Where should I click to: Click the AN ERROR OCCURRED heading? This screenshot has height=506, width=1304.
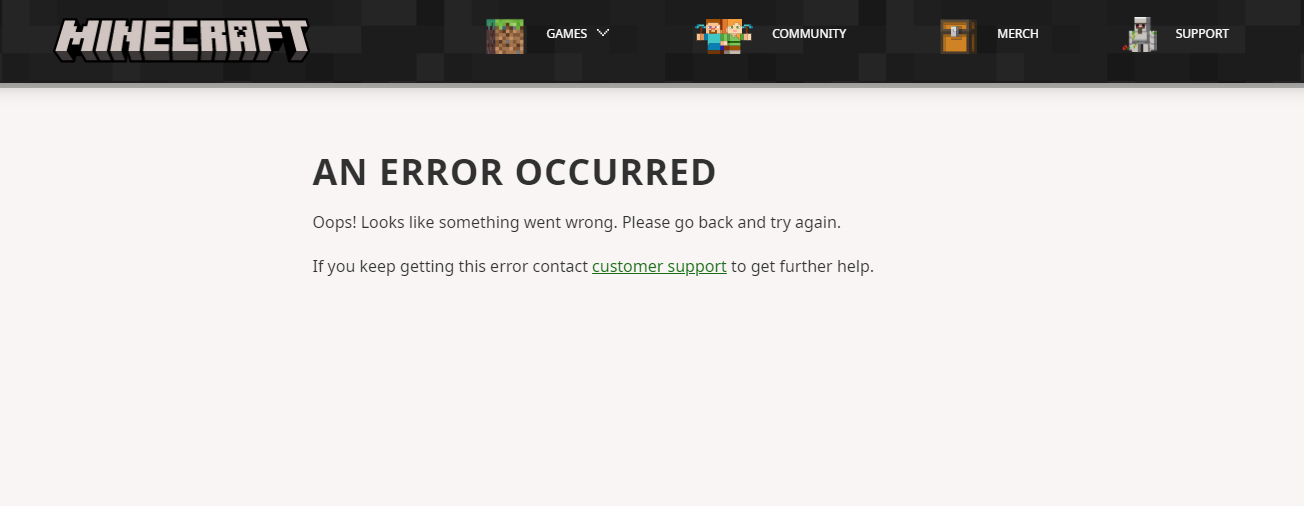[515, 172]
